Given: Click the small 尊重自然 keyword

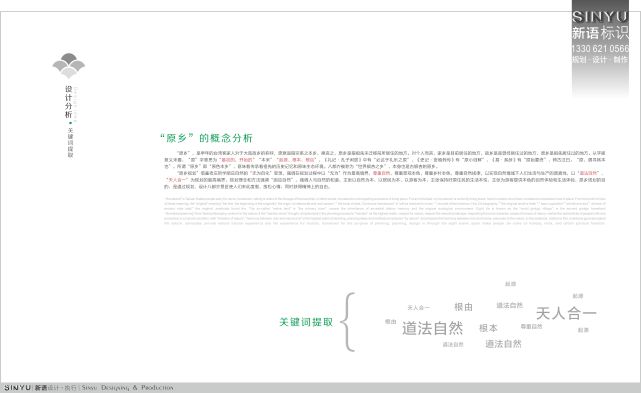Looking at the screenshot, I should point(531,326).
